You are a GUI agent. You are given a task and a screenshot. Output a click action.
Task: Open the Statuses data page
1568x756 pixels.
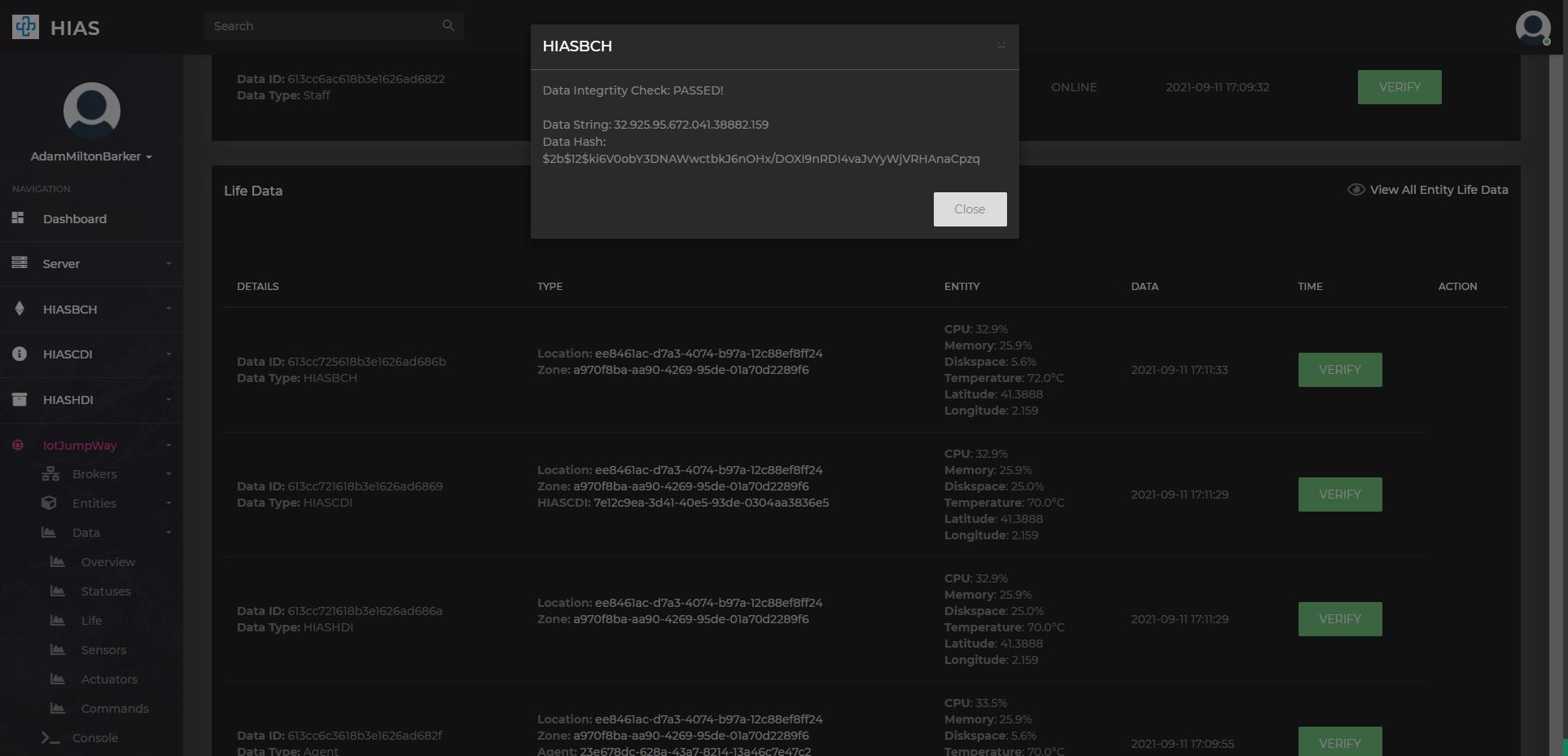click(x=106, y=591)
